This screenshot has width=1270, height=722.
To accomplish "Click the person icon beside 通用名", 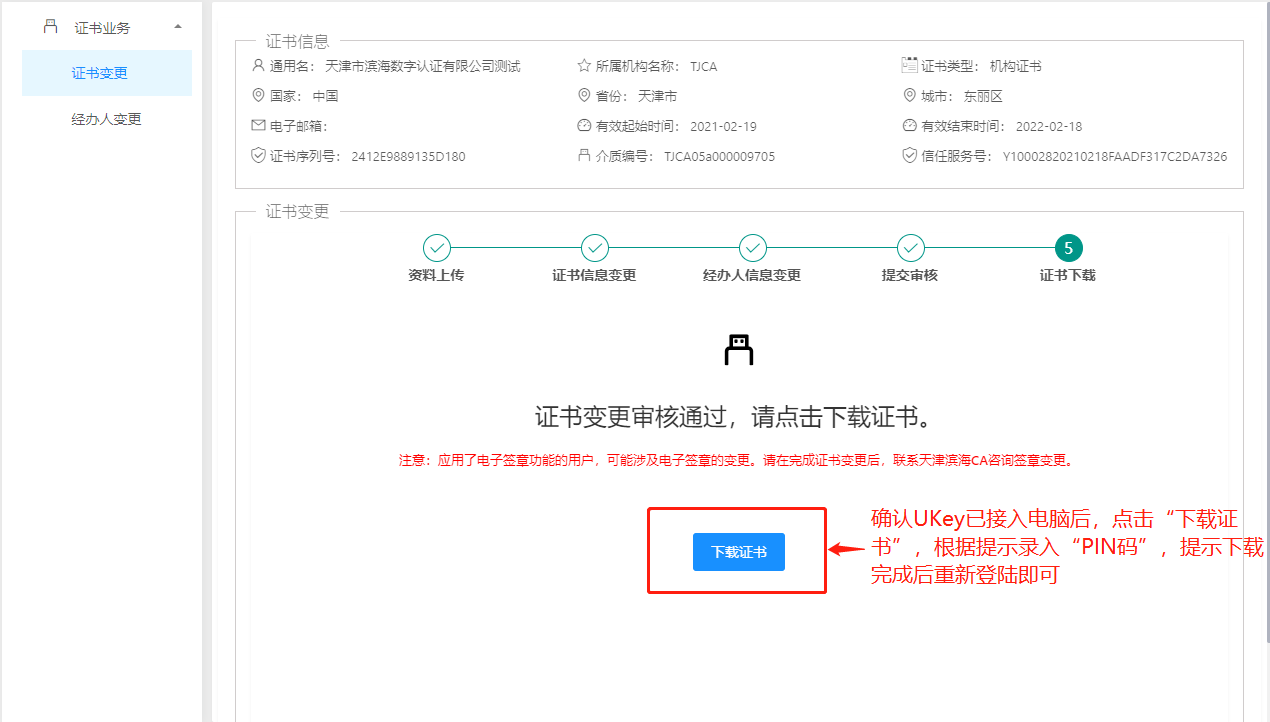I will [x=258, y=66].
